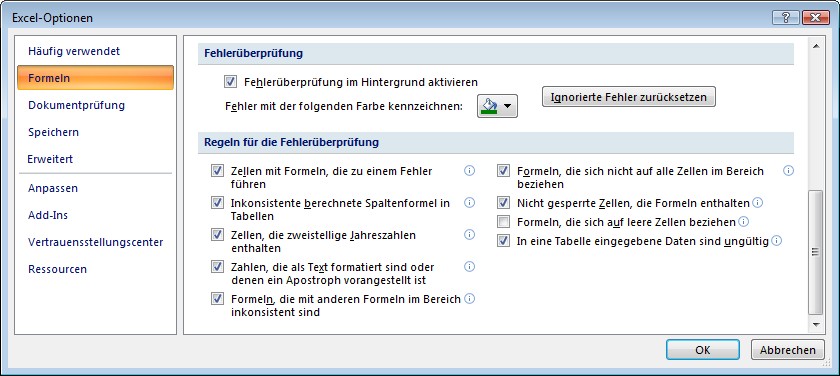Click 'Abbrechen' to cancel

click(x=788, y=350)
